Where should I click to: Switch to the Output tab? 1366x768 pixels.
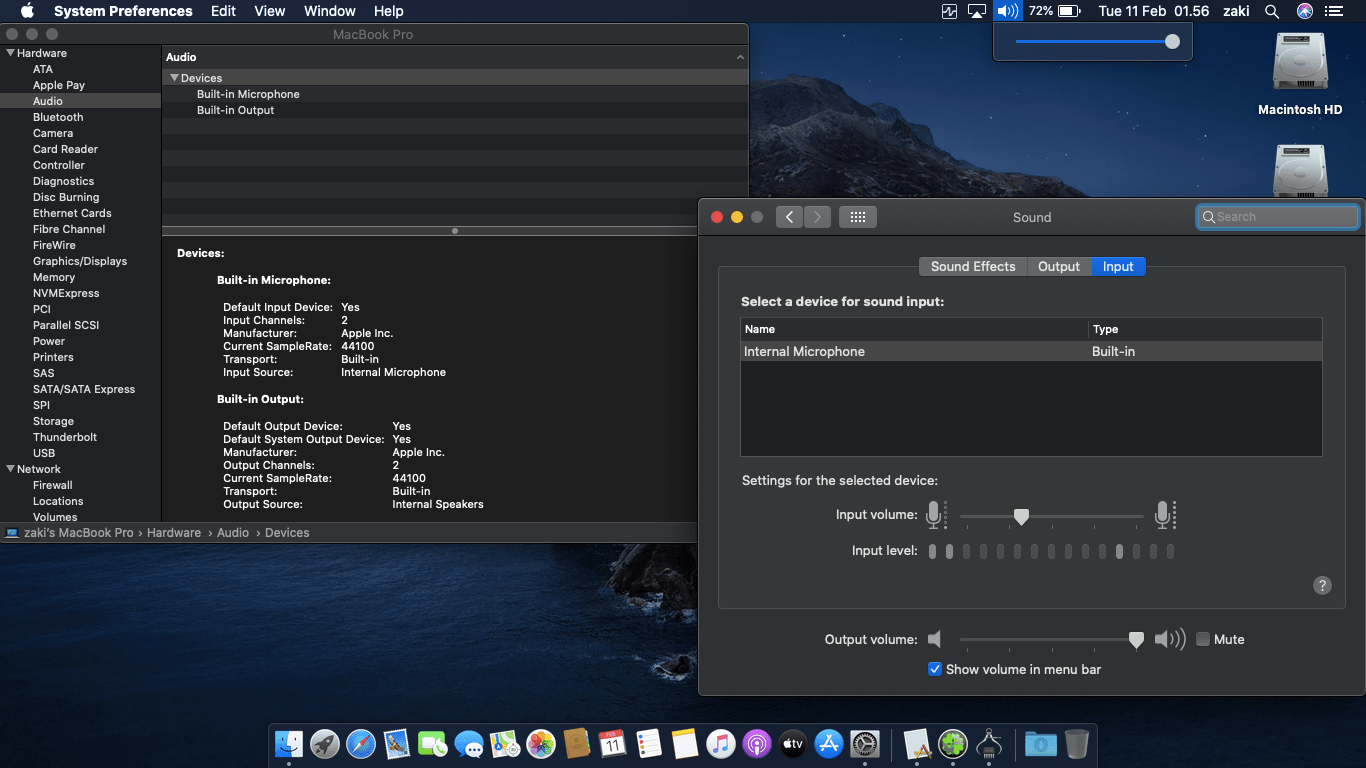point(1059,266)
